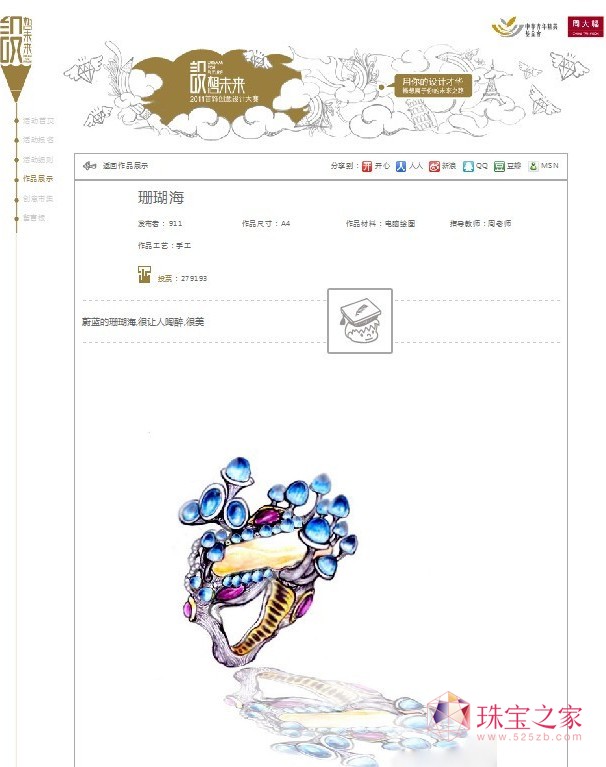Click the 返回作品展示 link
This screenshot has height=767, width=606.
(x=125, y=166)
